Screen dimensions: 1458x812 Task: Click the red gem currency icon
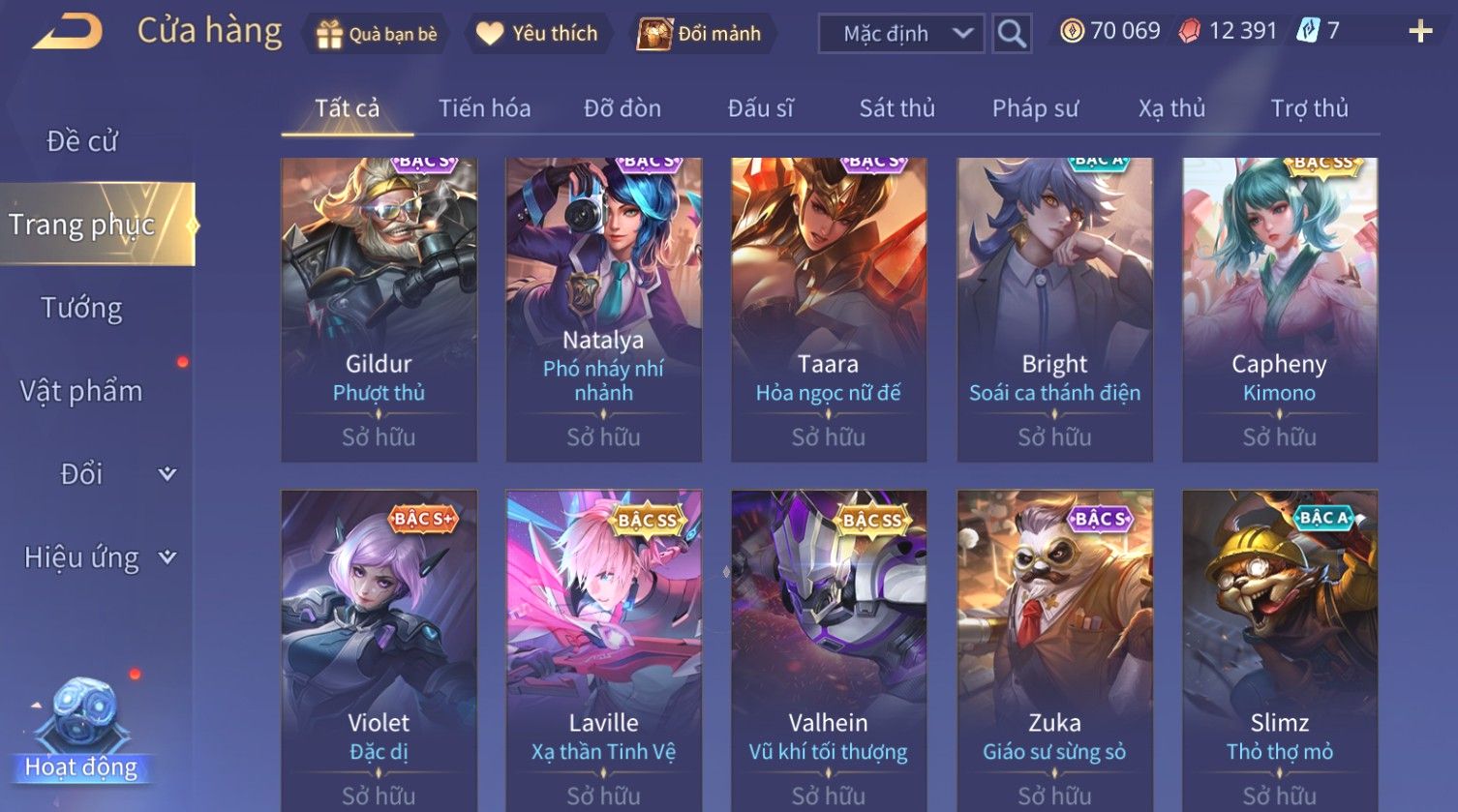pyautogui.click(x=1189, y=31)
